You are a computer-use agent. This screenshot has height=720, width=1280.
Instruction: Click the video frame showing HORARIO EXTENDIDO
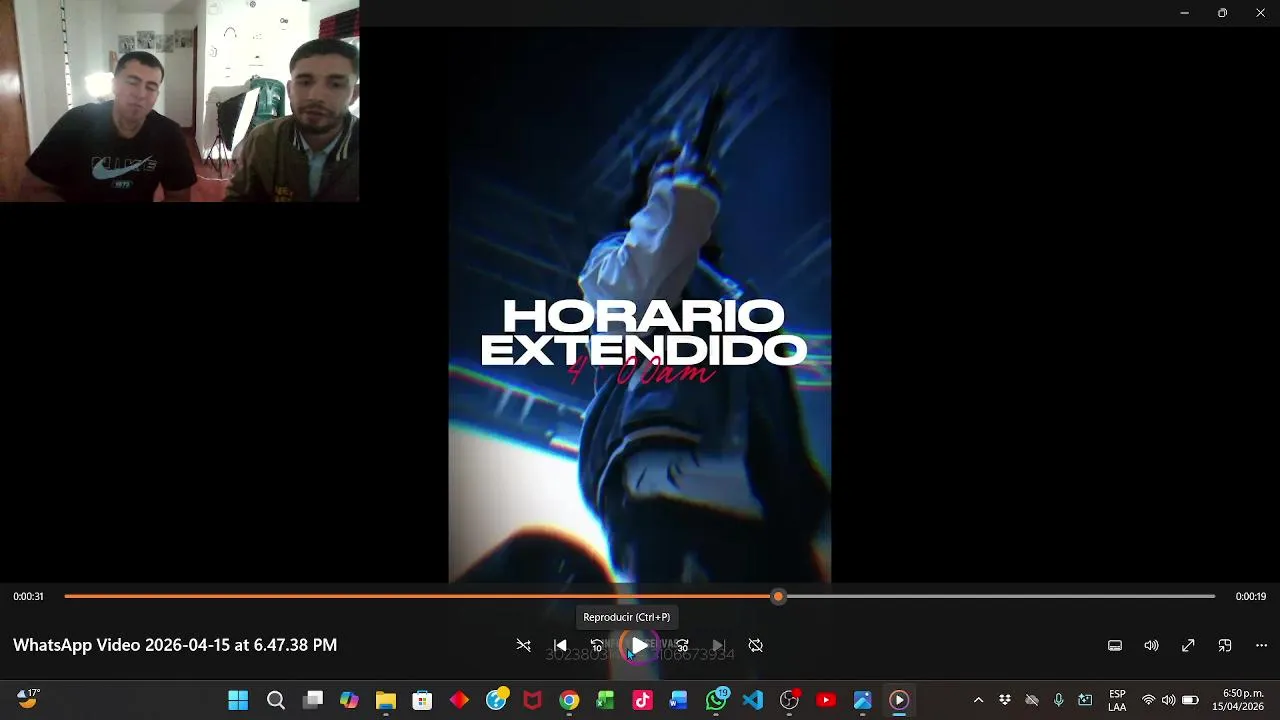(640, 304)
